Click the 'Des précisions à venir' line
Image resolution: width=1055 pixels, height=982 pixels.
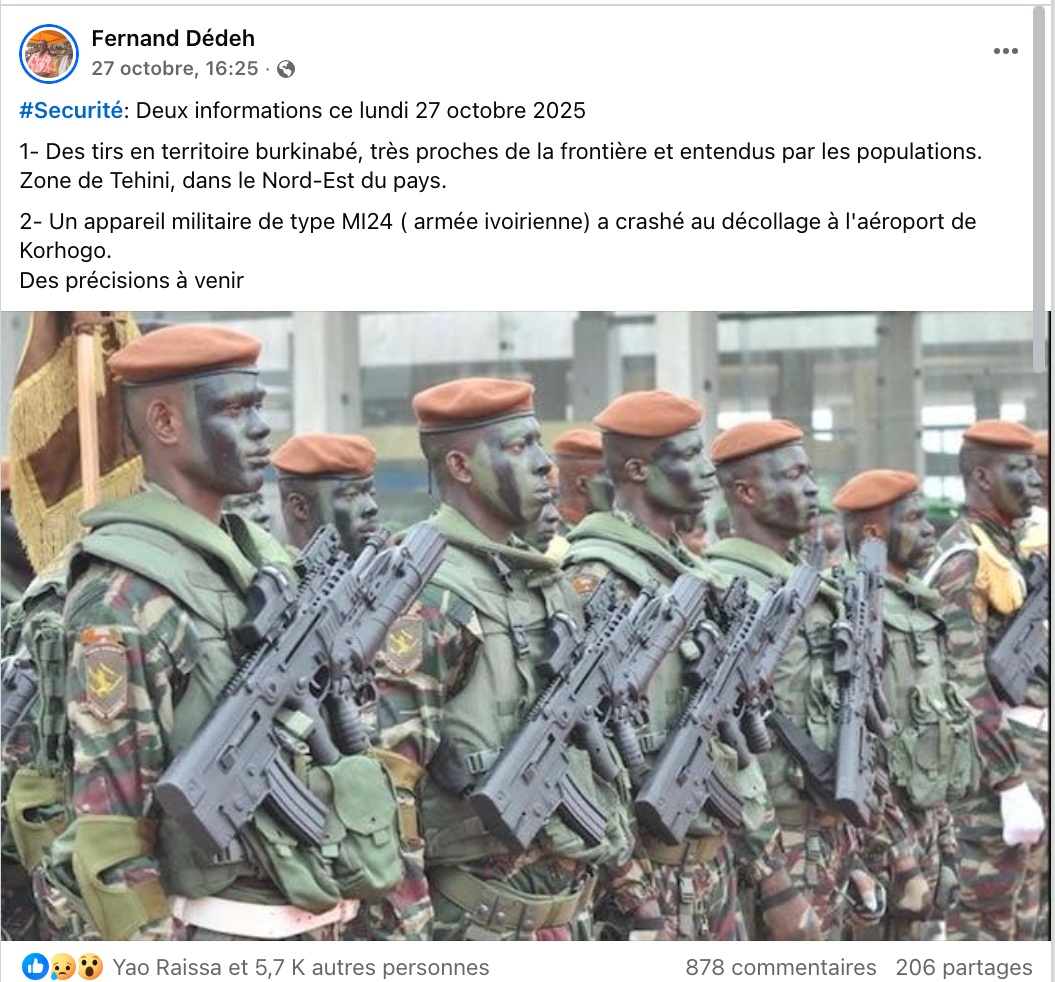click(x=131, y=280)
